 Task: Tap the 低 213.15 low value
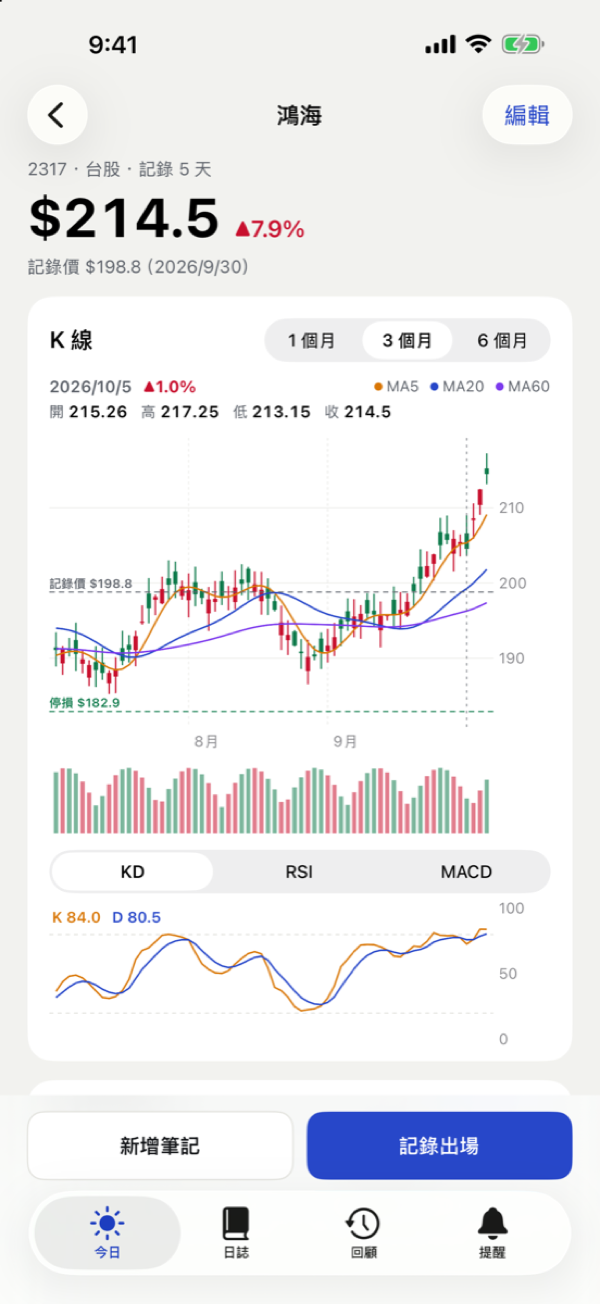271,412
